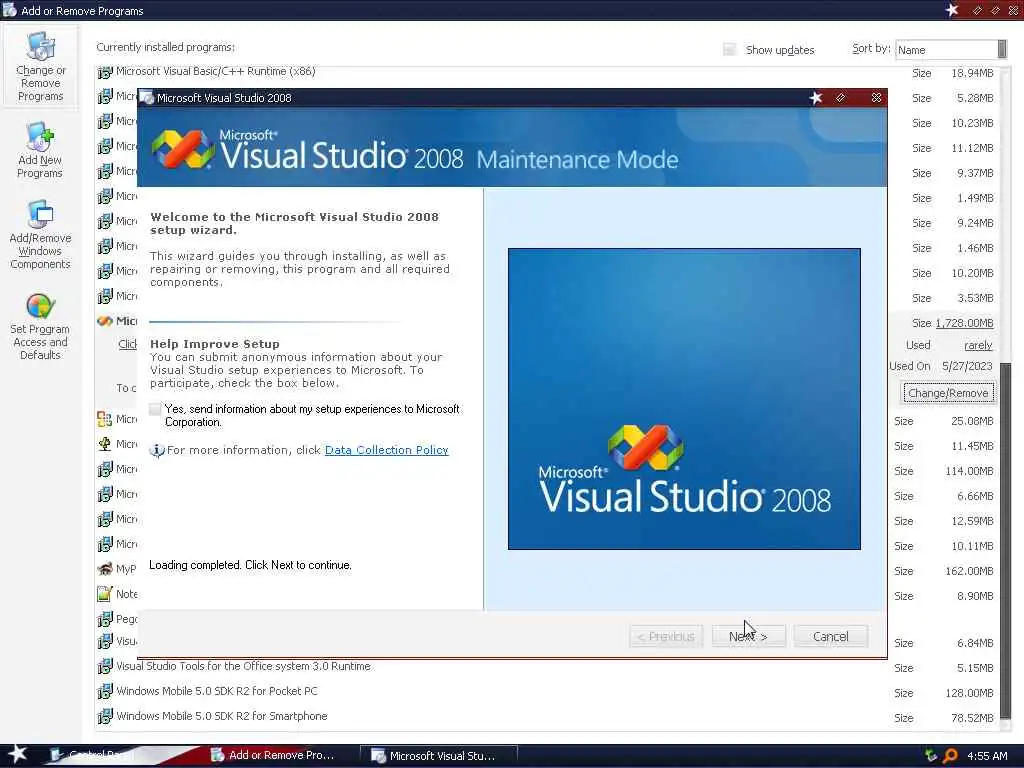Screen dimensions: 1024x768
Task: Click the Note program row icon
Action: [104, 594]
